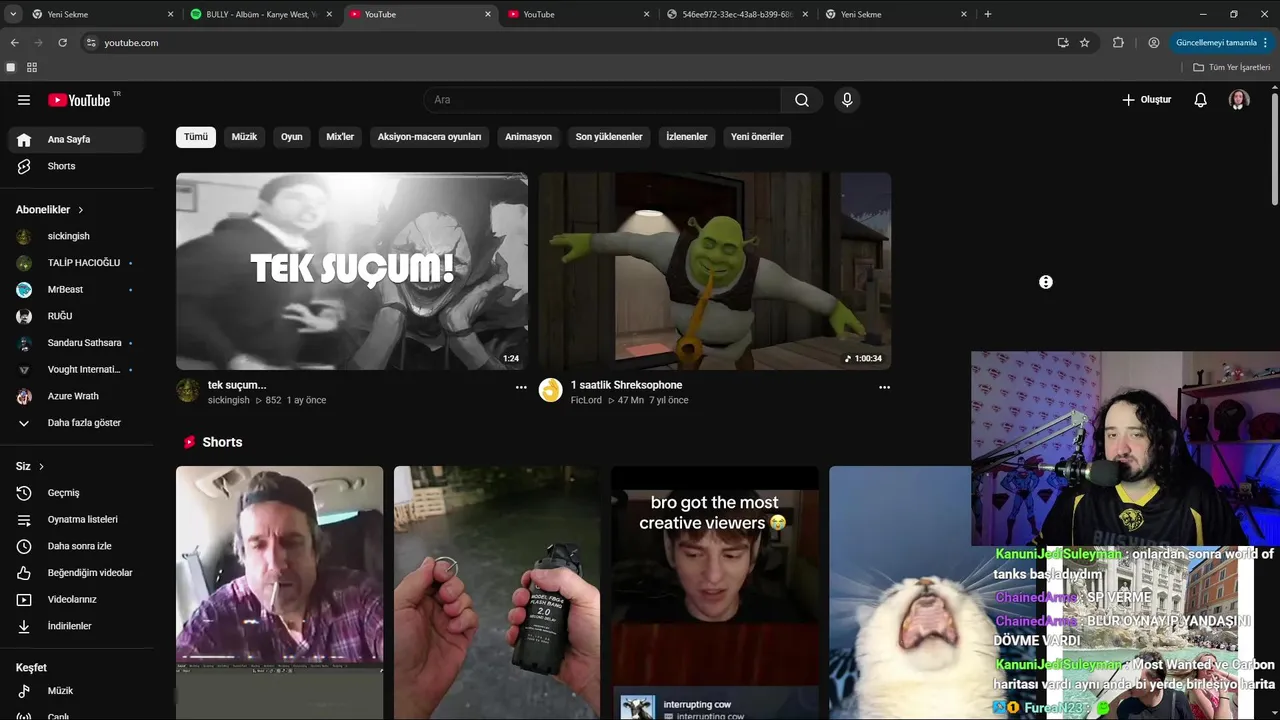Open TALİP HACIOĞLU channel subscription
The image size is (1280, 720).
click(x=76, y=263)
